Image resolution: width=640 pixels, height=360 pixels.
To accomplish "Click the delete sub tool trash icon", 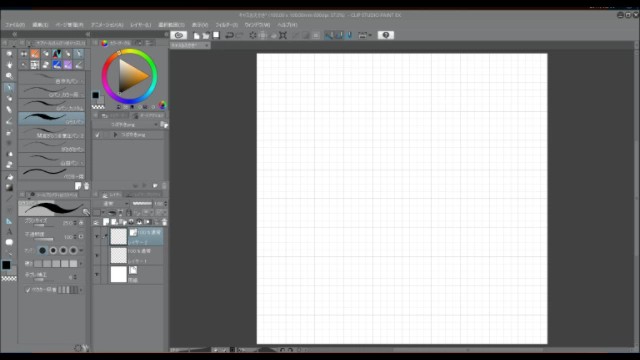I will point(87,186).
